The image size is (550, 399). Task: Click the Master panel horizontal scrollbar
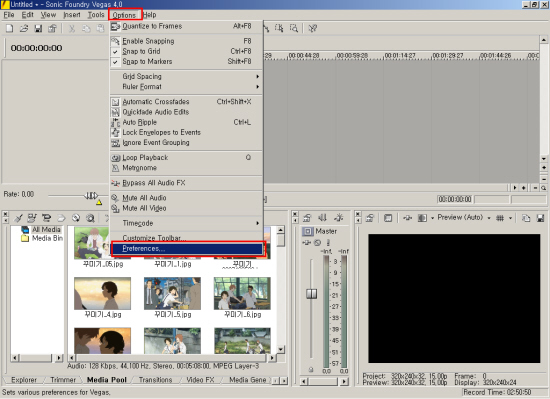pos(325,381)
